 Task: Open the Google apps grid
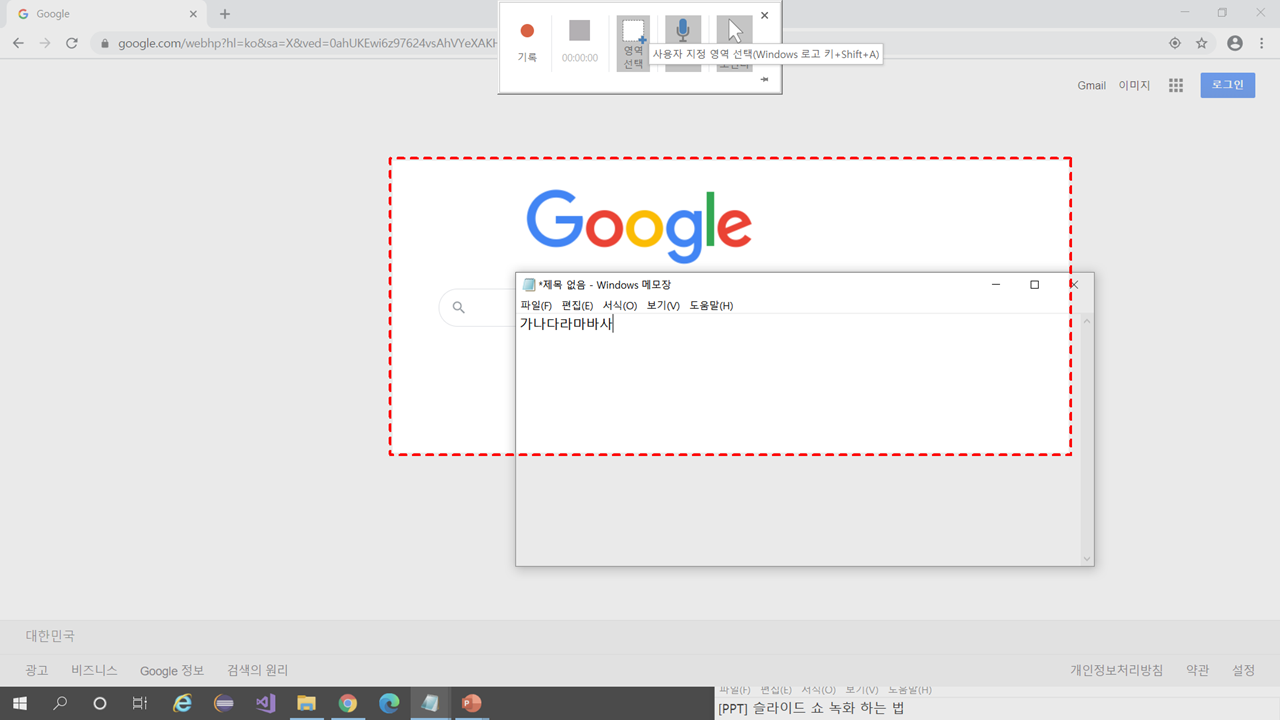(x=1176, y=85)
